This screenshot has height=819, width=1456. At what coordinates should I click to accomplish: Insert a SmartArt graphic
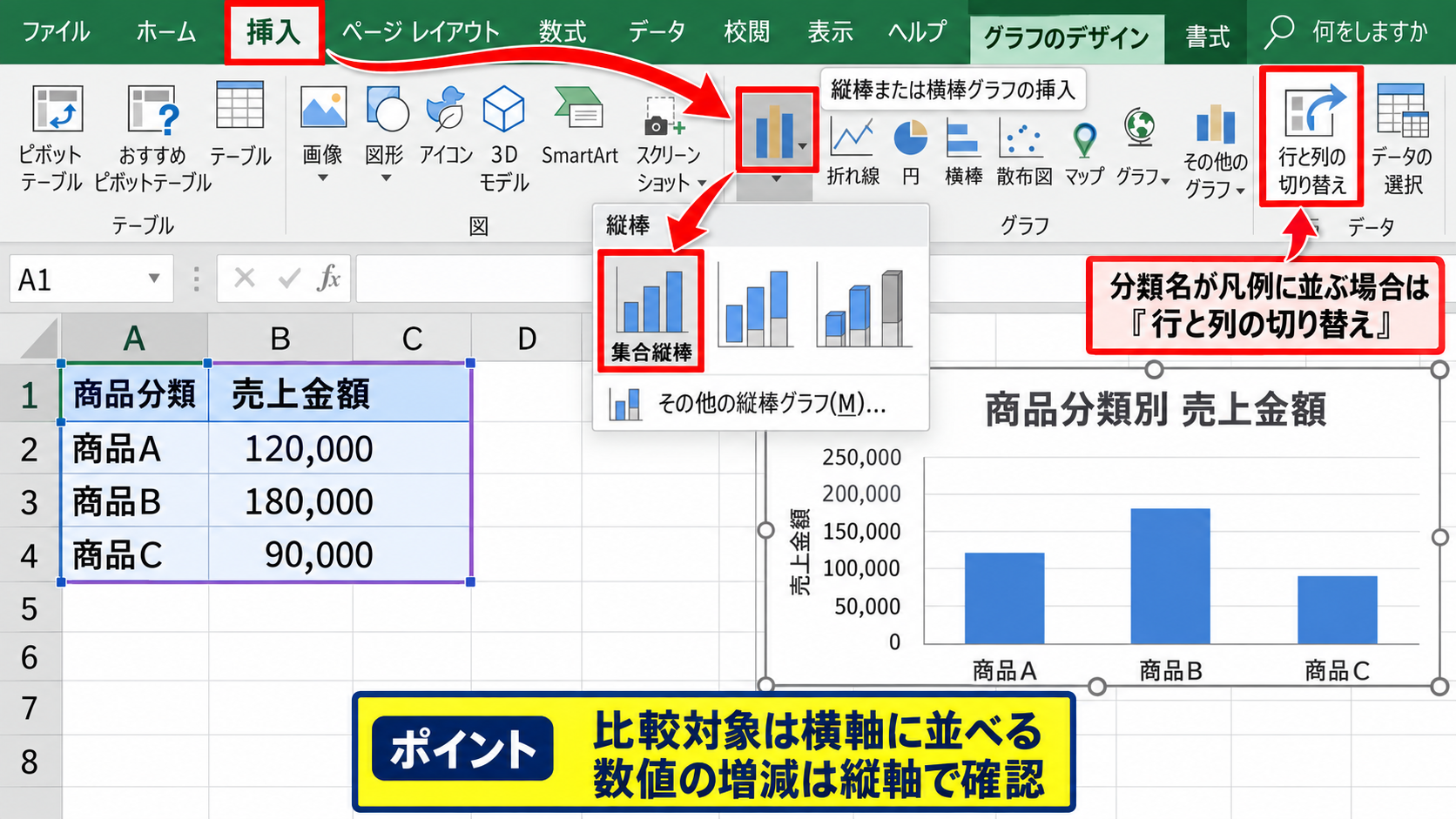click(580, 126)
